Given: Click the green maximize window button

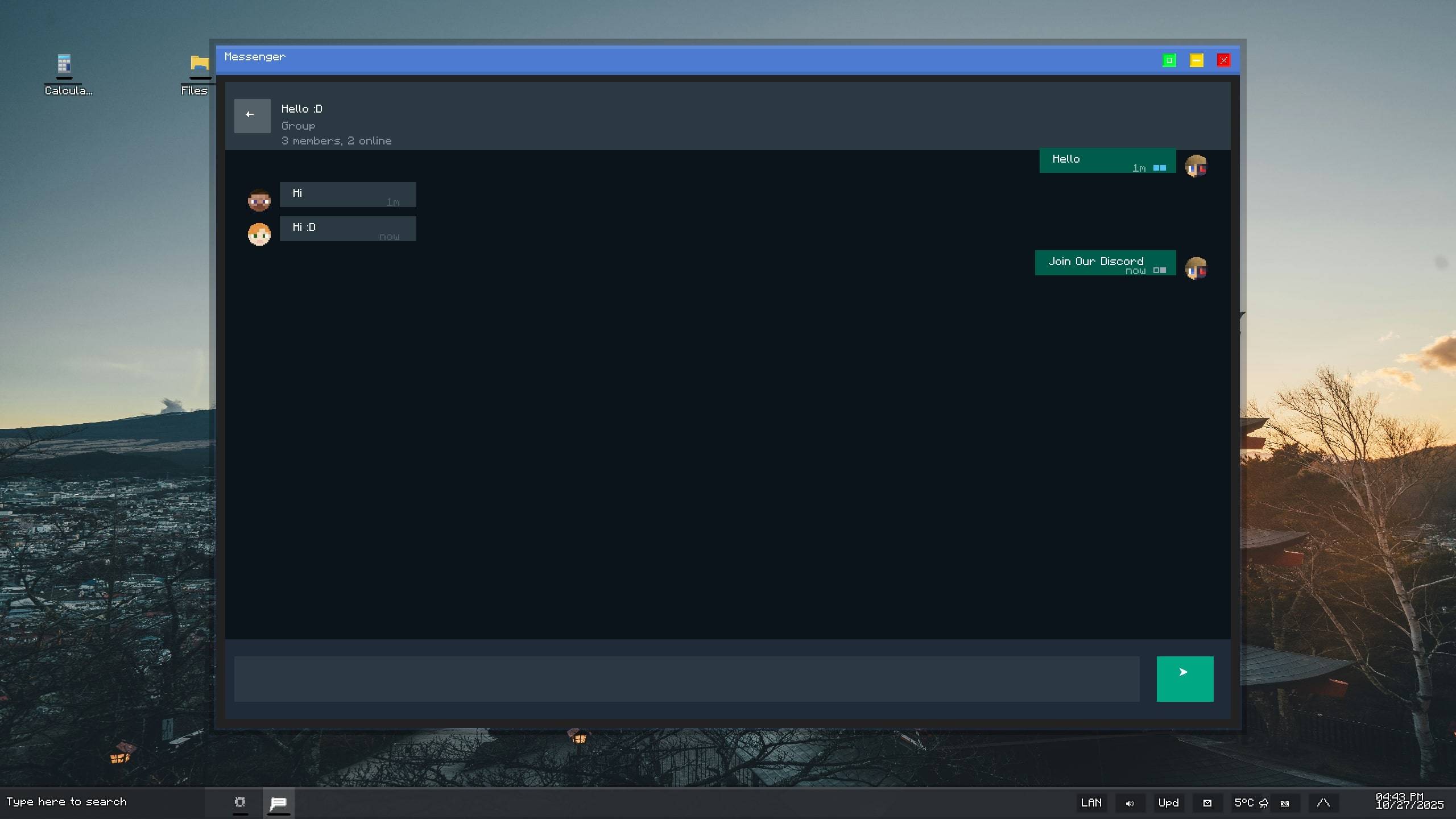Looking at the screenshot, I should 1169,60.
